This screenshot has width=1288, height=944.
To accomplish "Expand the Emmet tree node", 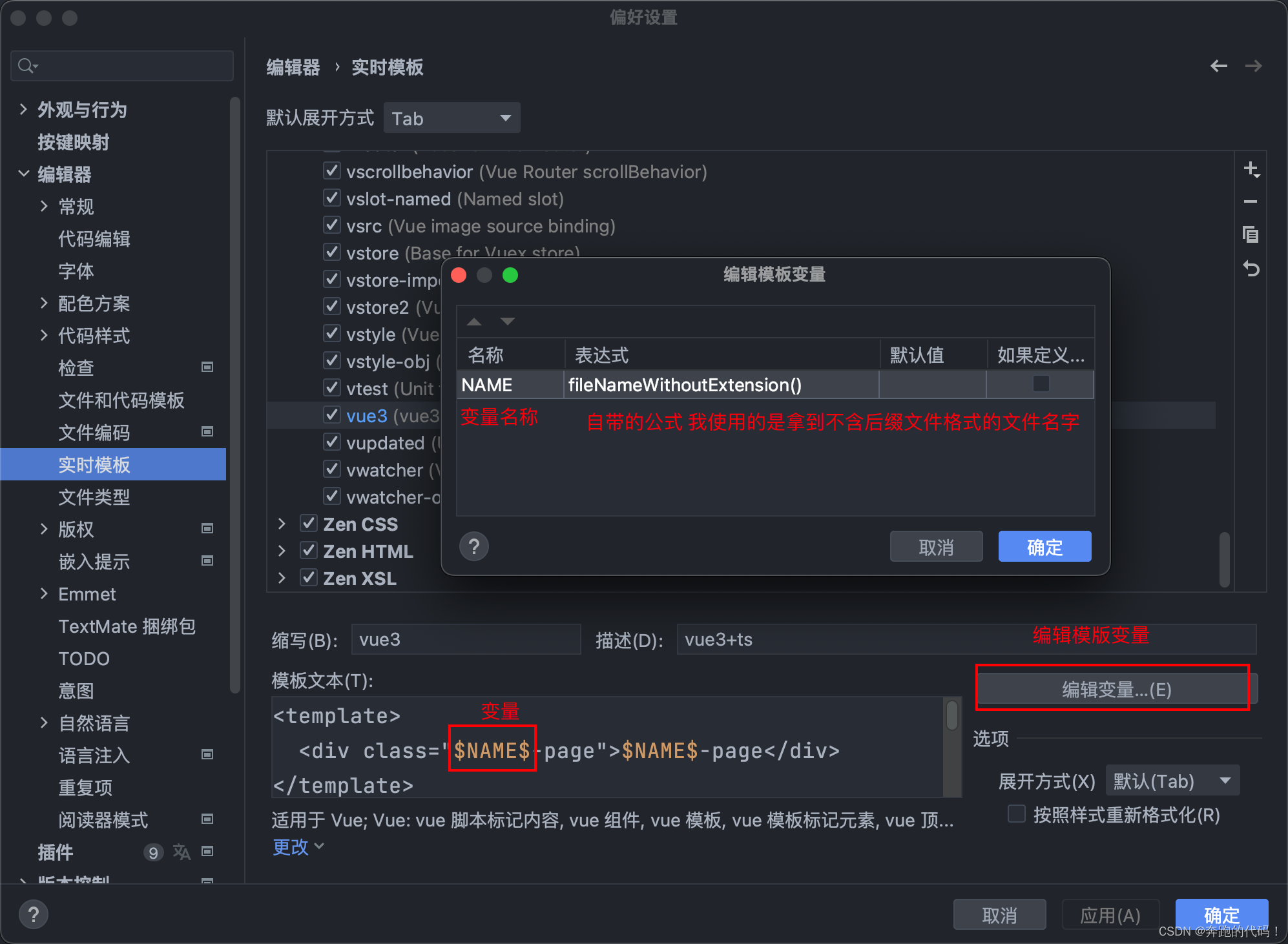I will click(44, 593).
